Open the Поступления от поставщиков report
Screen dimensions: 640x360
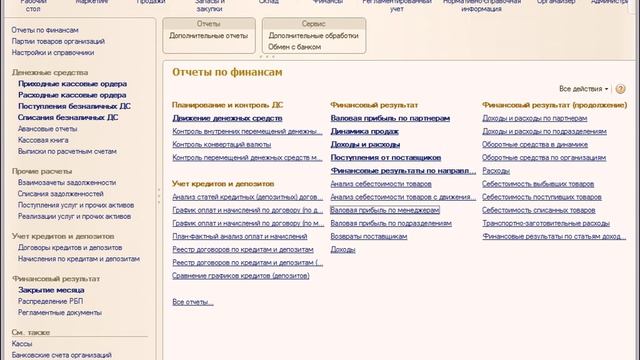coord(385,157)
